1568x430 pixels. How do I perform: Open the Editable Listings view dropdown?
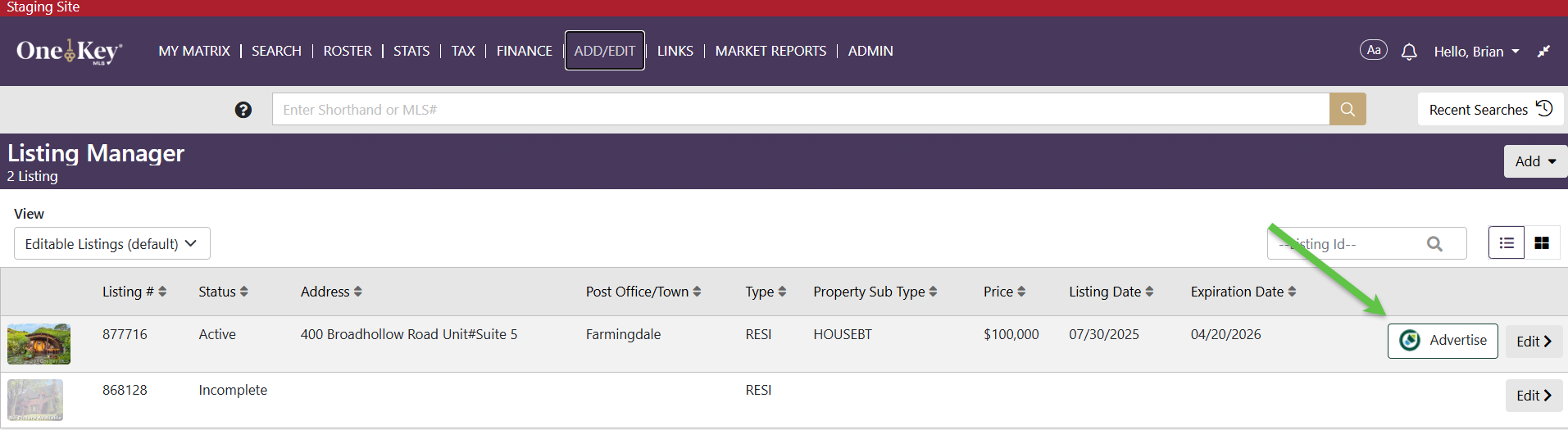(112, 244)
